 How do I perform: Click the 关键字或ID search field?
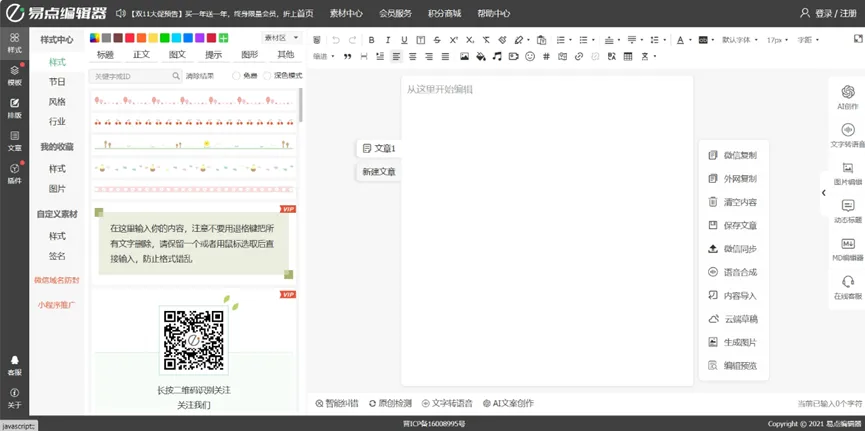[x=130, y=76]
